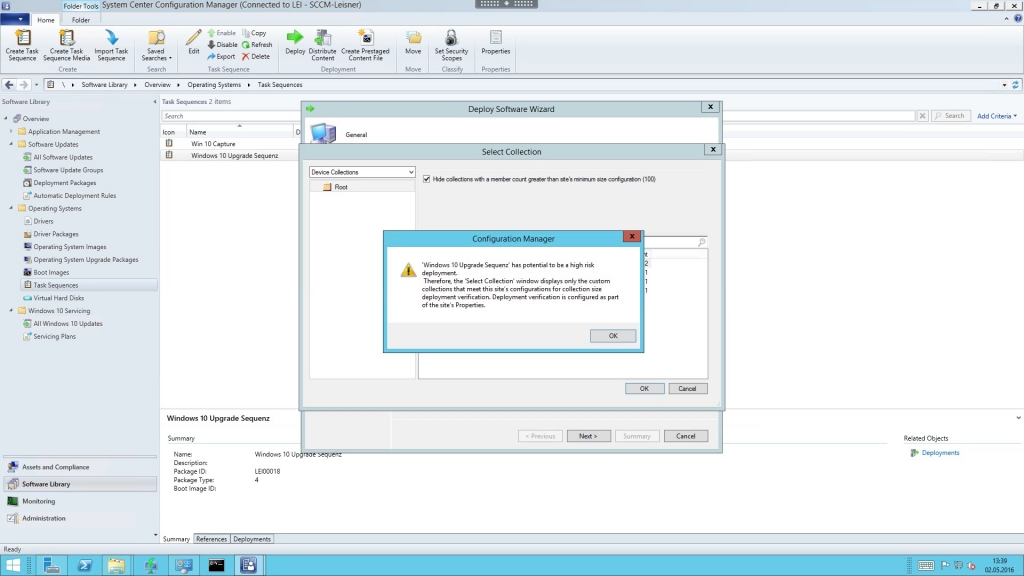Switch to the Deployments tab
Screen dimensions: 1024x576
251,539
